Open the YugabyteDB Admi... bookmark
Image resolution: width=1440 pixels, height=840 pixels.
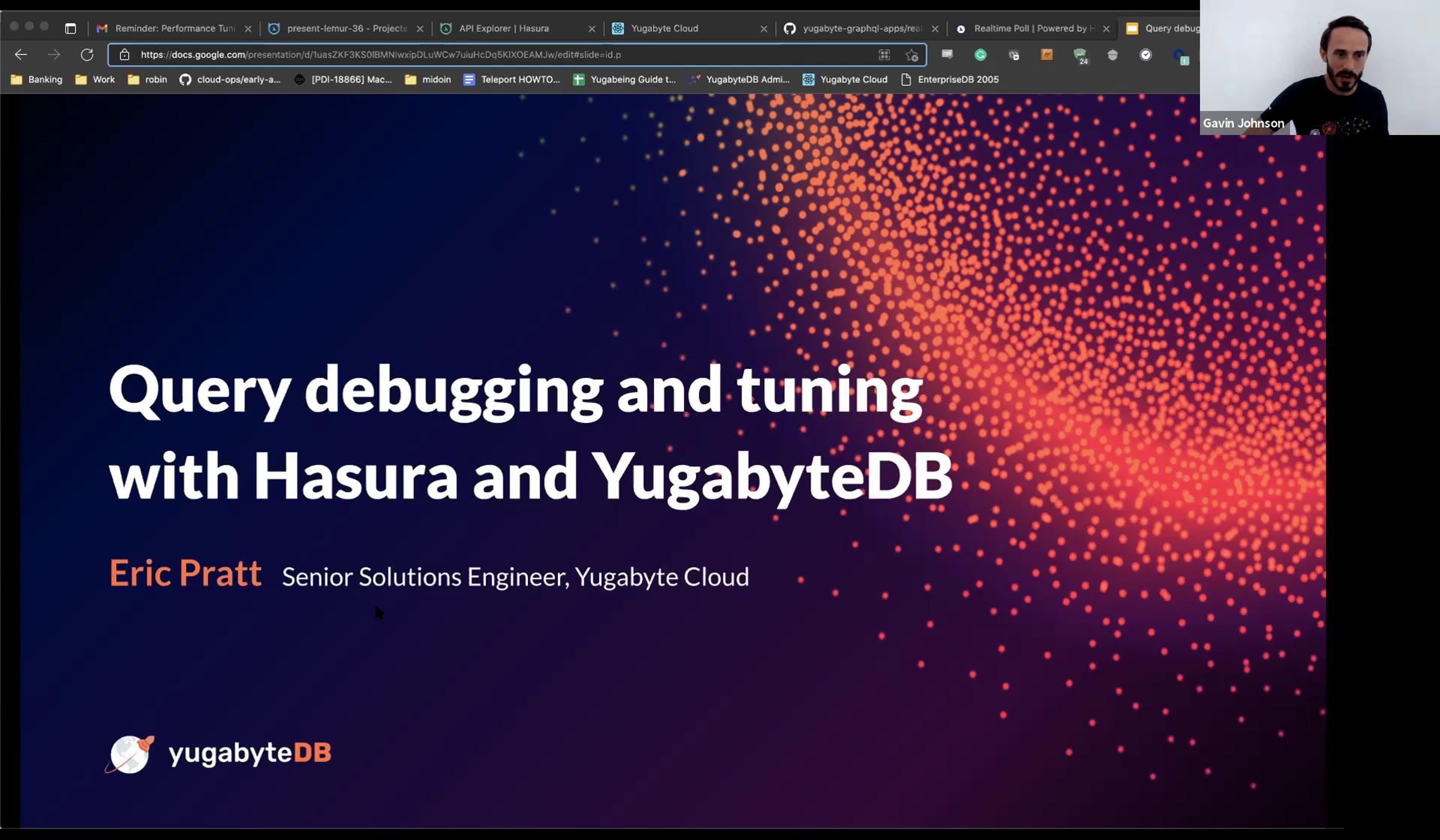[x=739, y=79]
